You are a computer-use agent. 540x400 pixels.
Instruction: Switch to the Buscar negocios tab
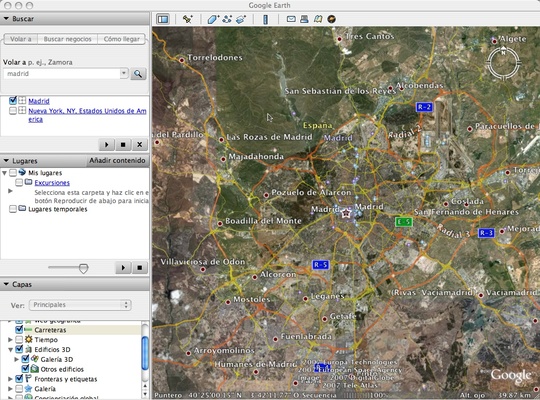(68, 39)
